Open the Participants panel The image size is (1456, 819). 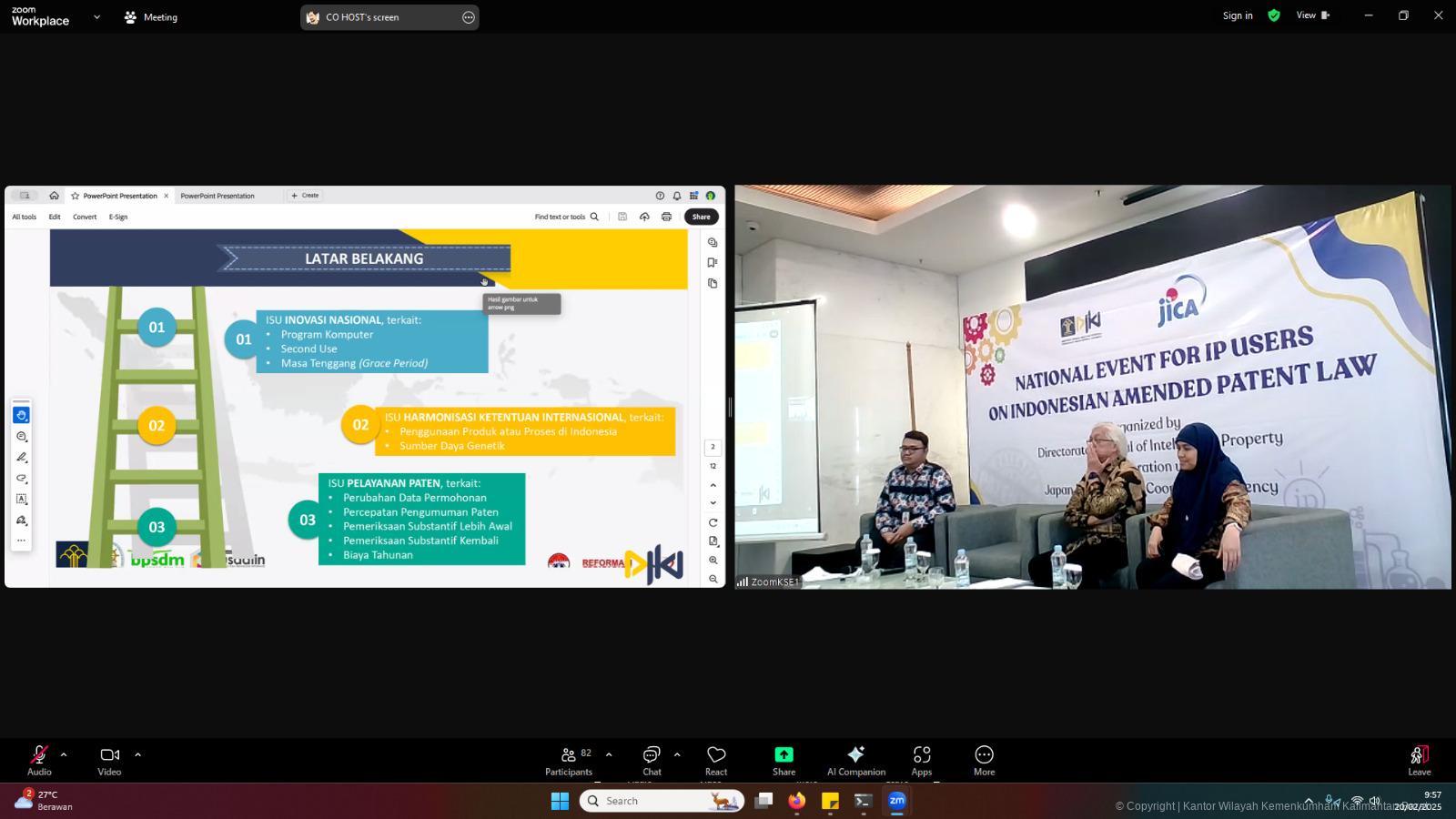pyautogui.click(x=569, y=760)
